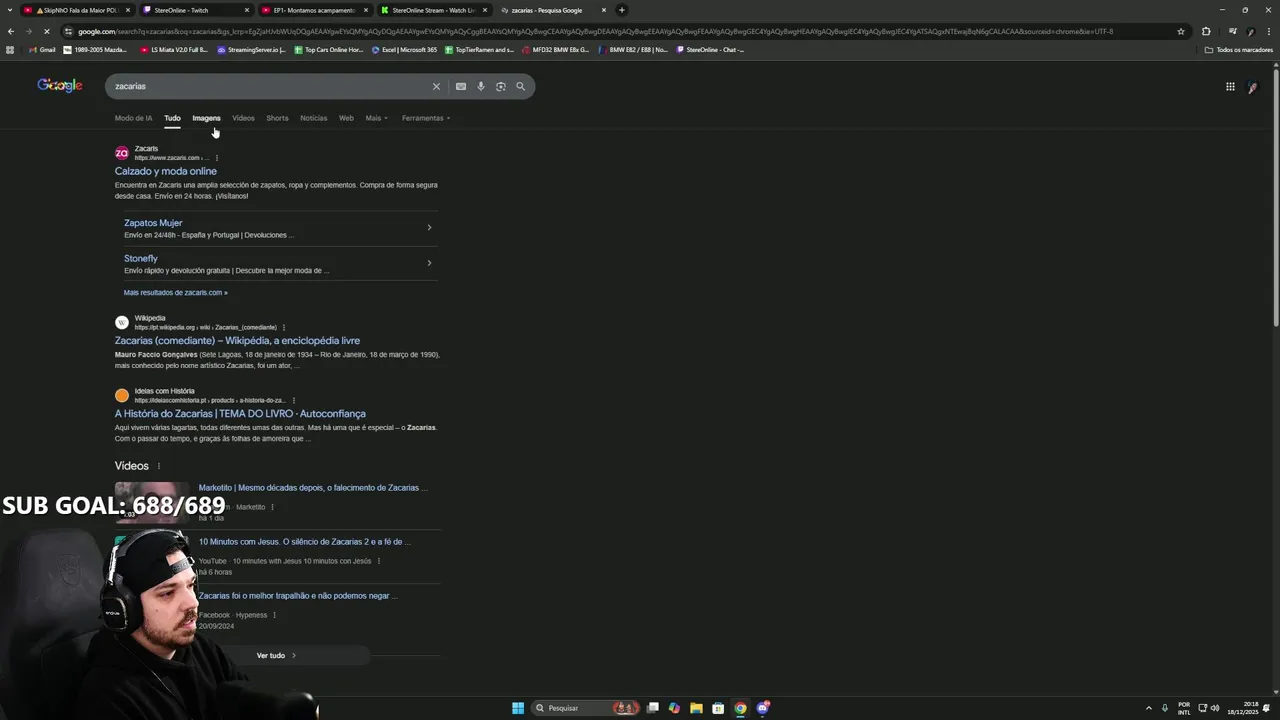Start voice search with microphone icon

click(x=481, y=86)
